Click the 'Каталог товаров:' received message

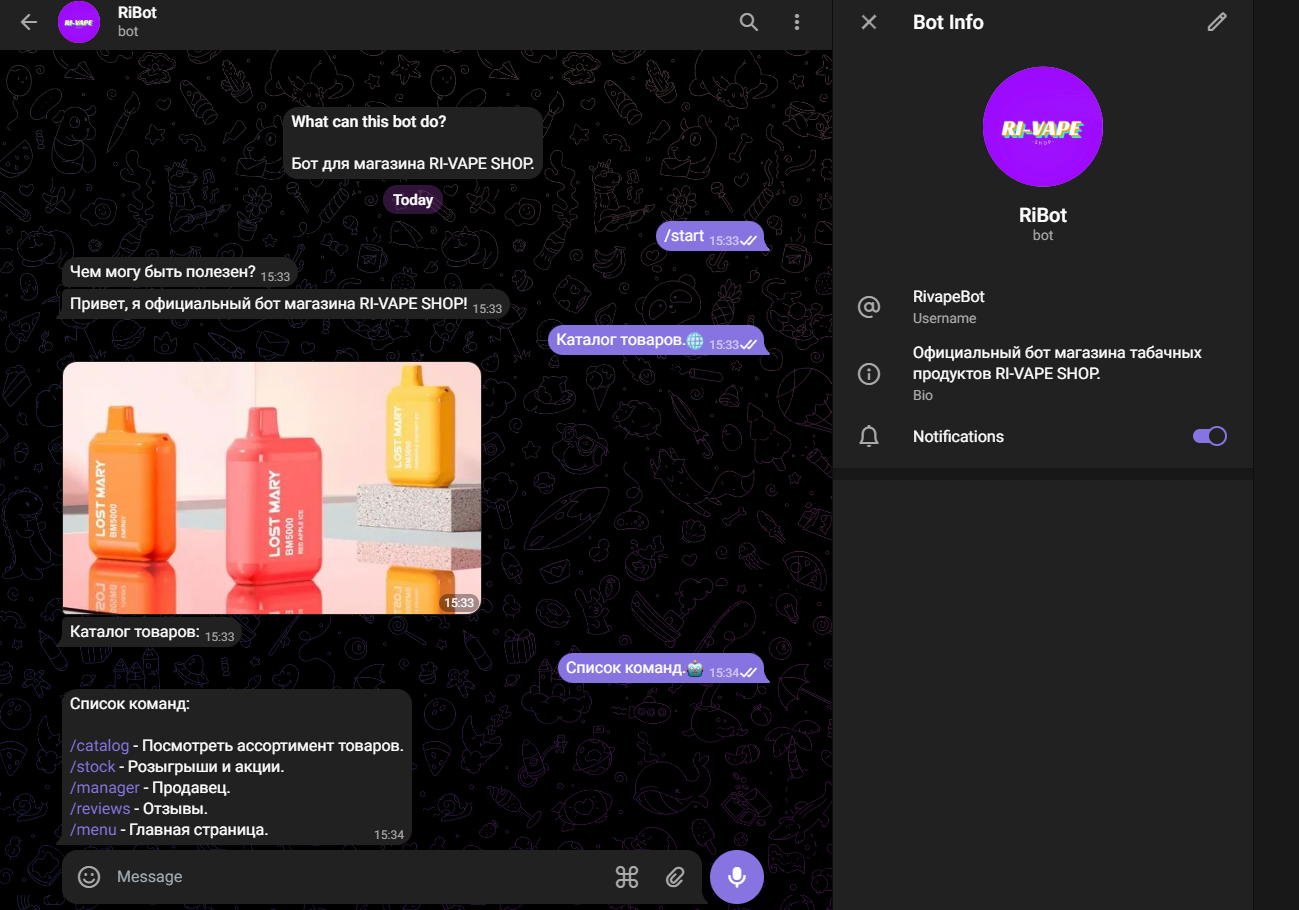pyautogui.click(x=152, y=633)
